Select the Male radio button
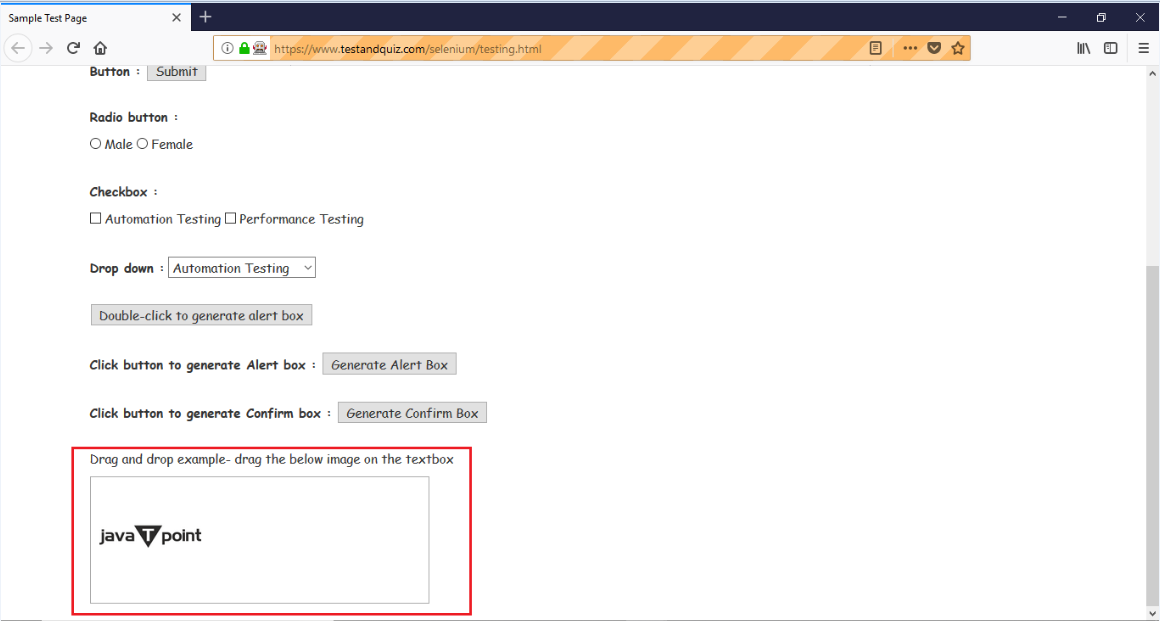The width and height of the screenshot is (1160, 621). (x=95, y=143)
